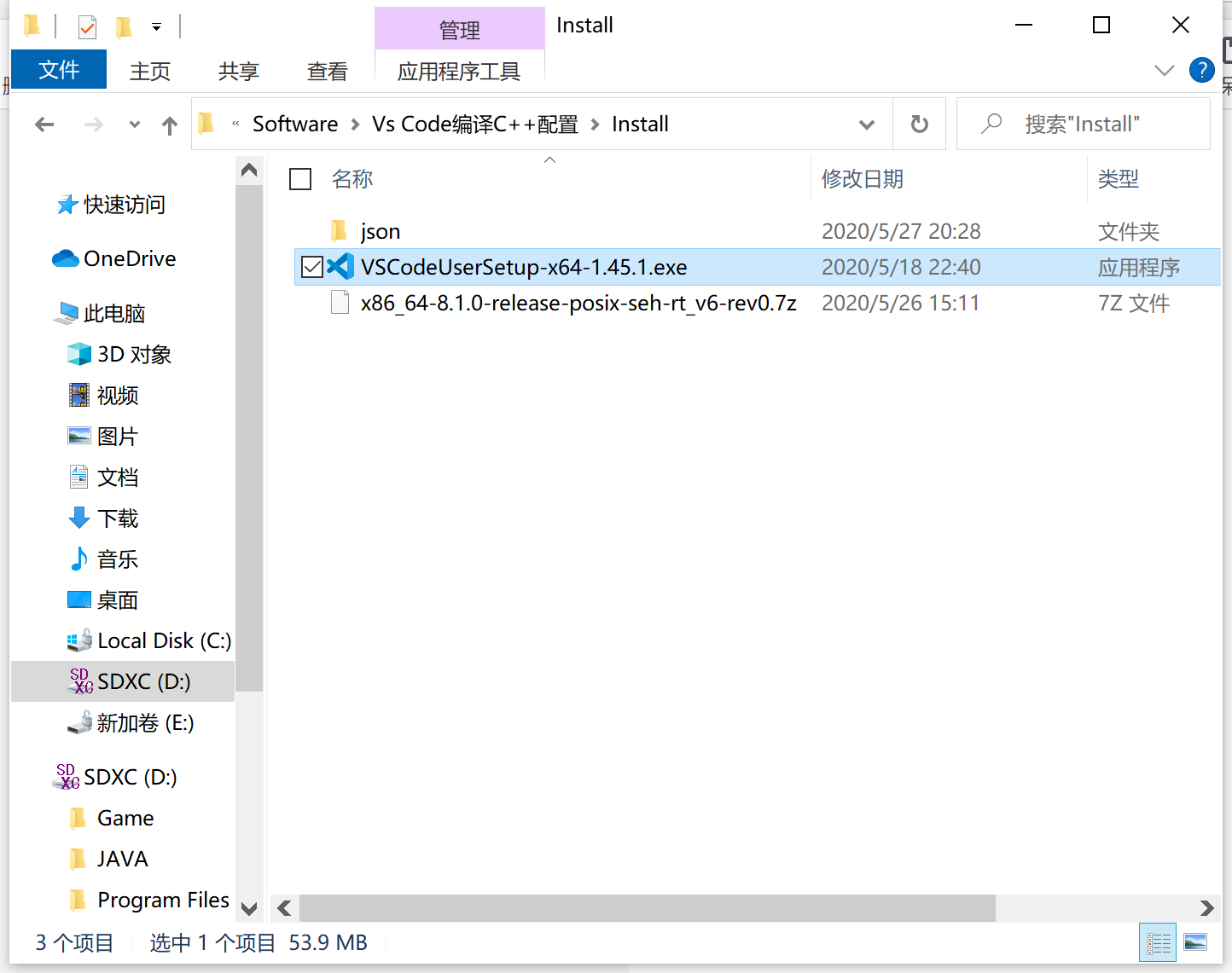Expand the chevron after Software breadcrumb
Image resolution: width=1232 pixels, height=973 pixels.
pyautogui.click(x=355, y=125)
